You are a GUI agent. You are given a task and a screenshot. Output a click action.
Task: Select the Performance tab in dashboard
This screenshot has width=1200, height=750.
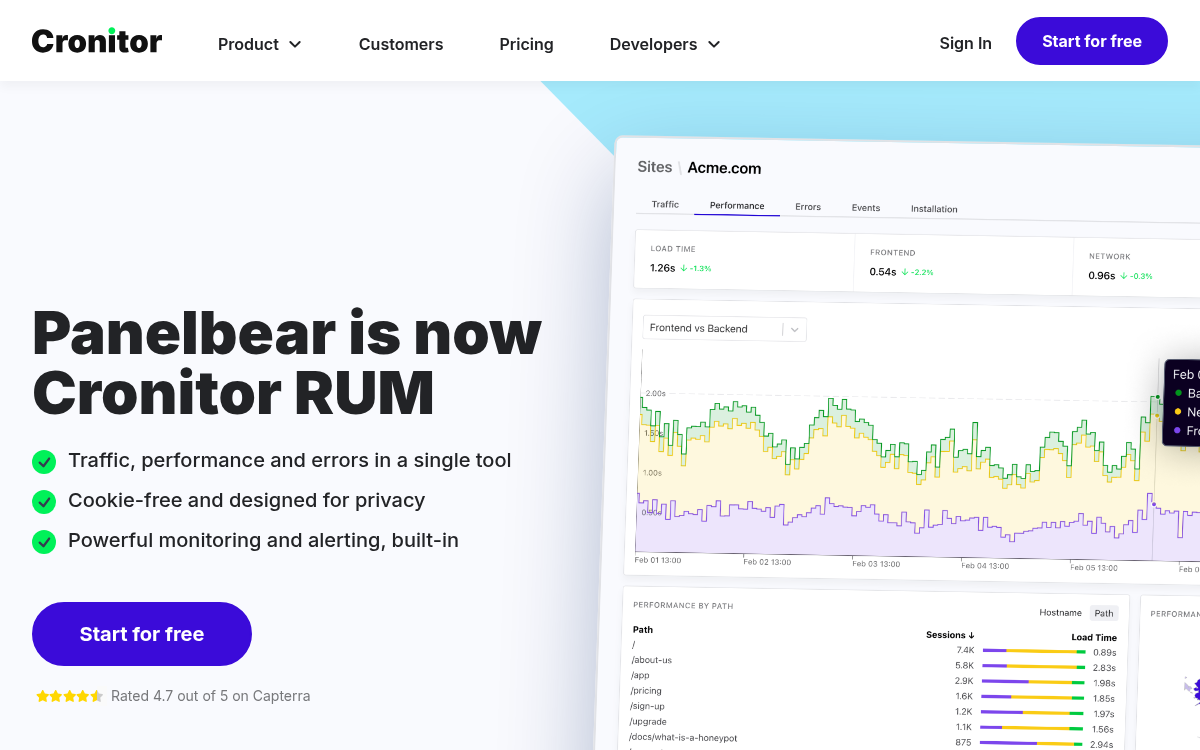(x=737, y=206)
